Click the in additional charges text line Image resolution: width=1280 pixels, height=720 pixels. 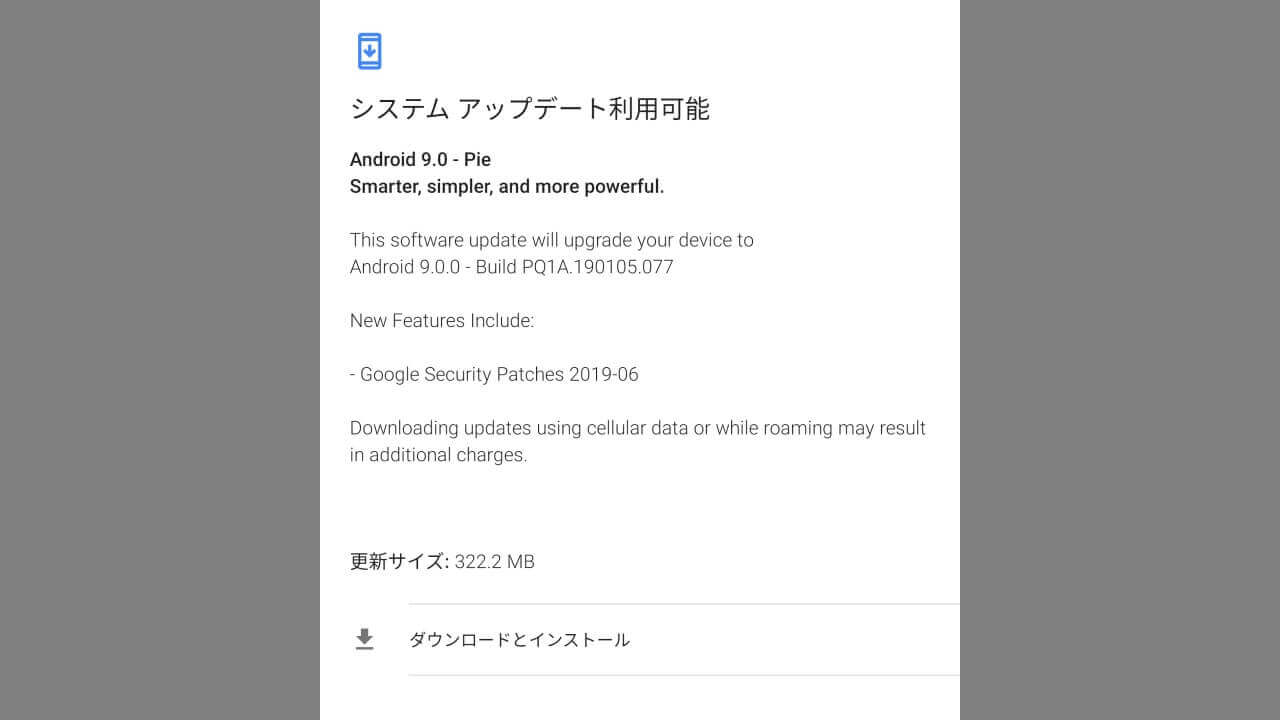click(x=438, y=455)
